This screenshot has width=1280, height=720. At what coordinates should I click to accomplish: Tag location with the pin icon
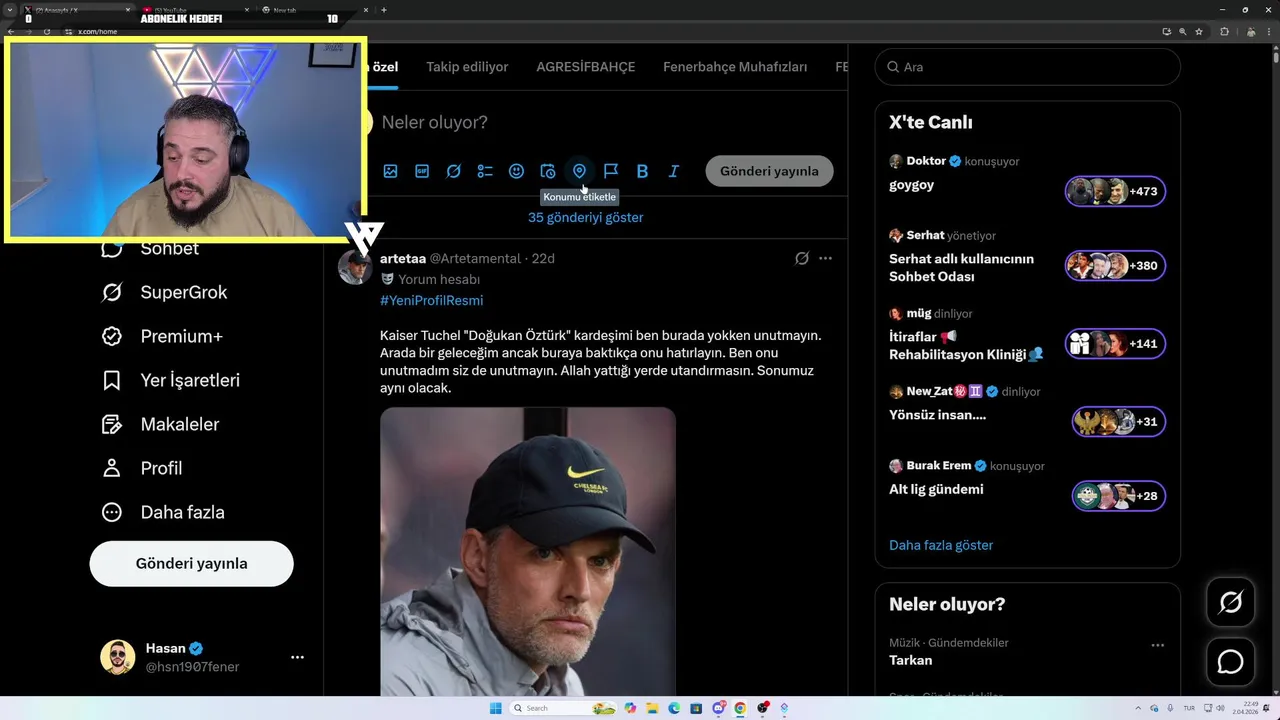(579, 171)
